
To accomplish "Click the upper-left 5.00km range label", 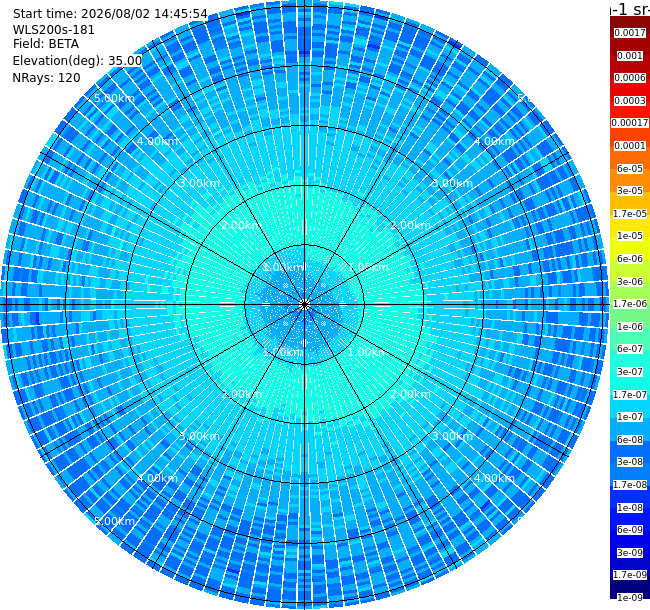I will coord(114,98).
